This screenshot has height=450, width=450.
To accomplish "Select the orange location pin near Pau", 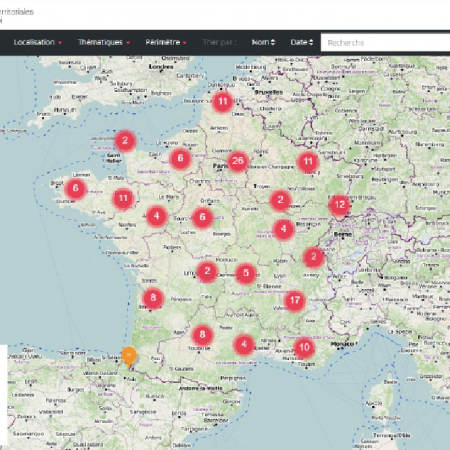I will (x=129, y=357).
